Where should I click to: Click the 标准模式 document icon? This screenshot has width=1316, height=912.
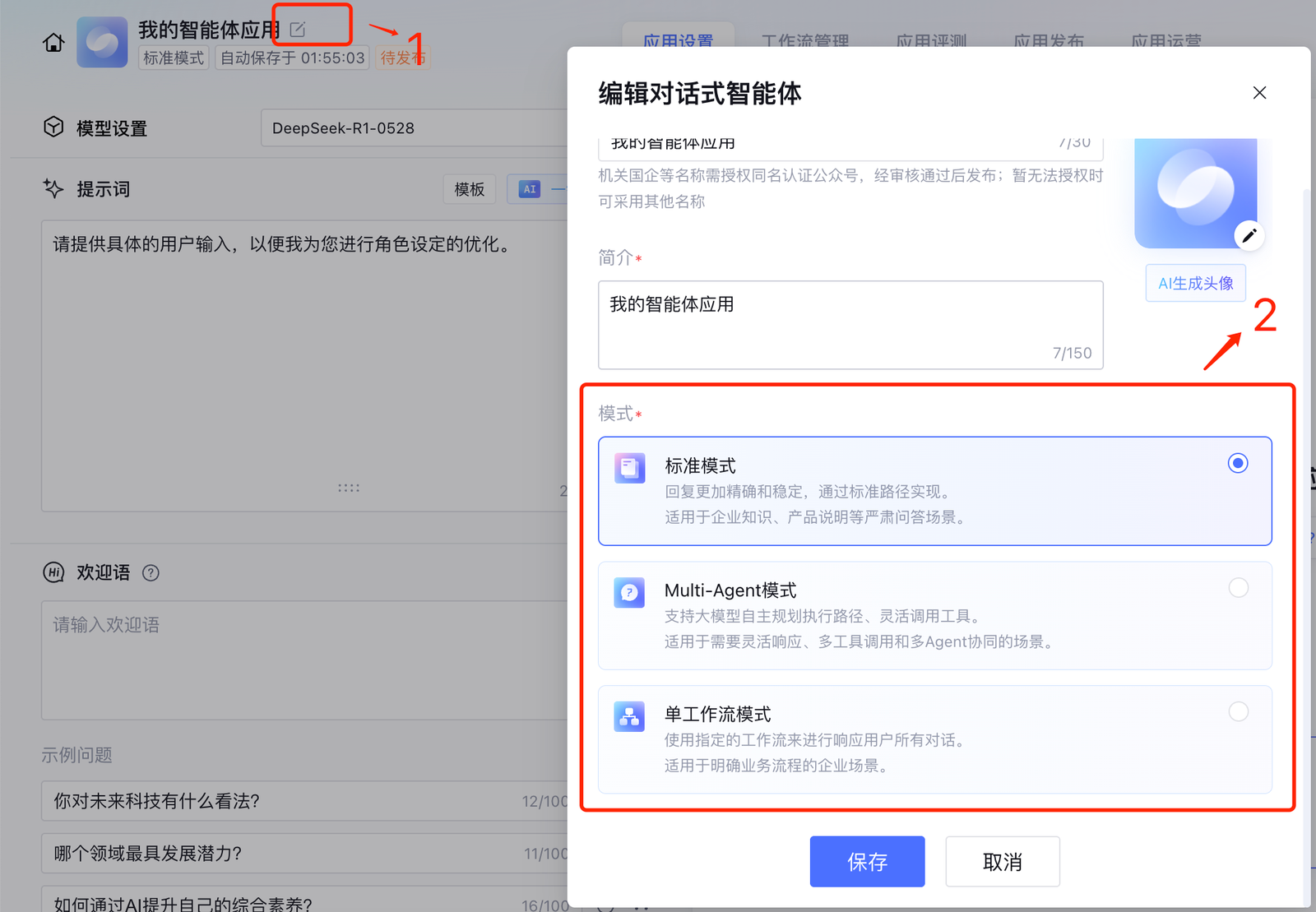pos(629,468)
